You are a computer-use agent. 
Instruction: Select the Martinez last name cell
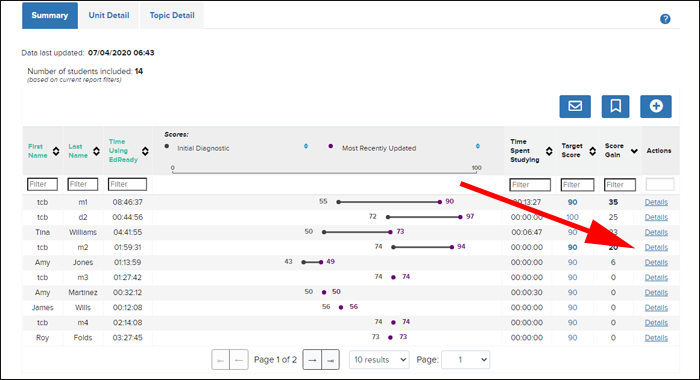83,293
